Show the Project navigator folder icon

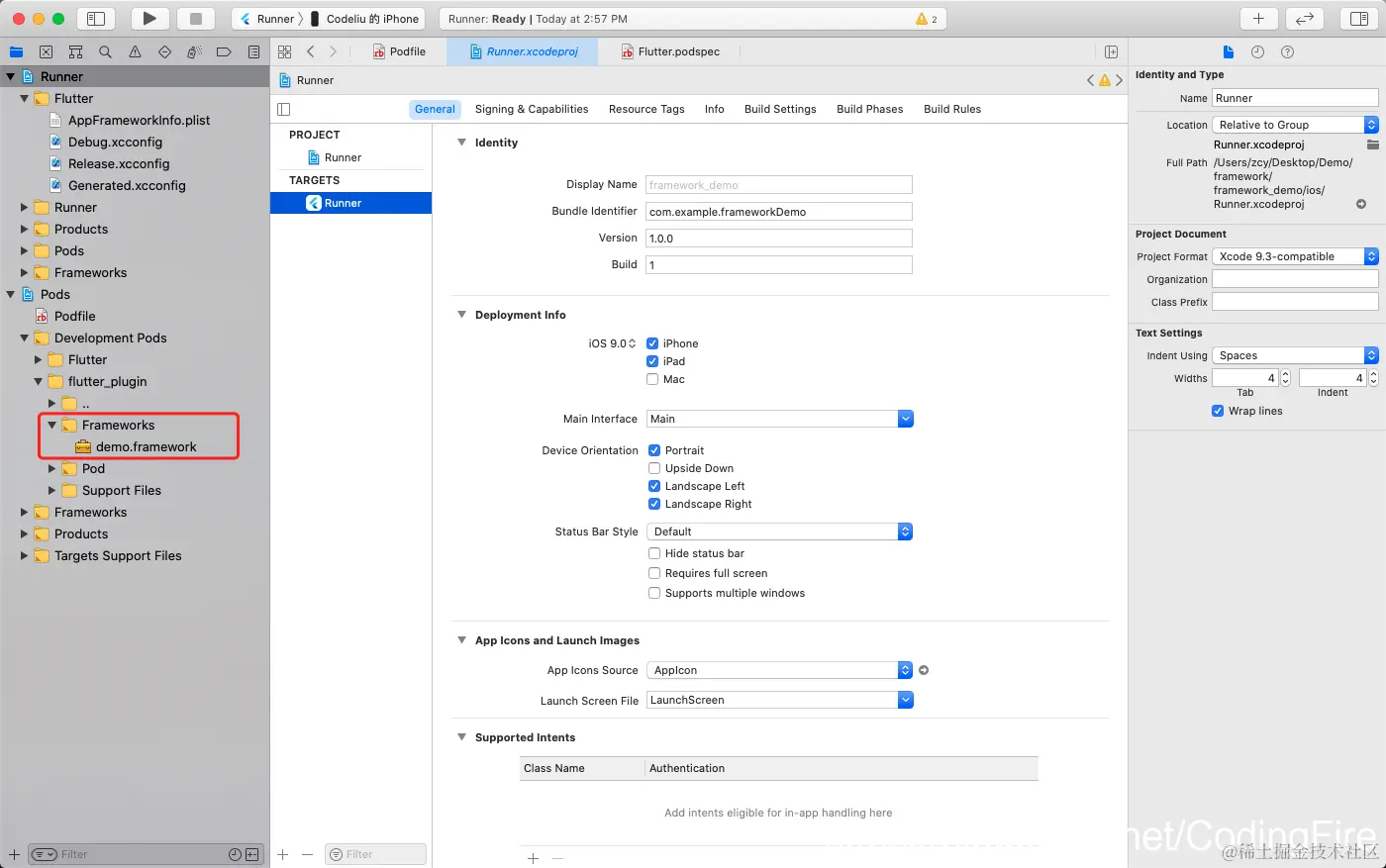coord(16,51)
